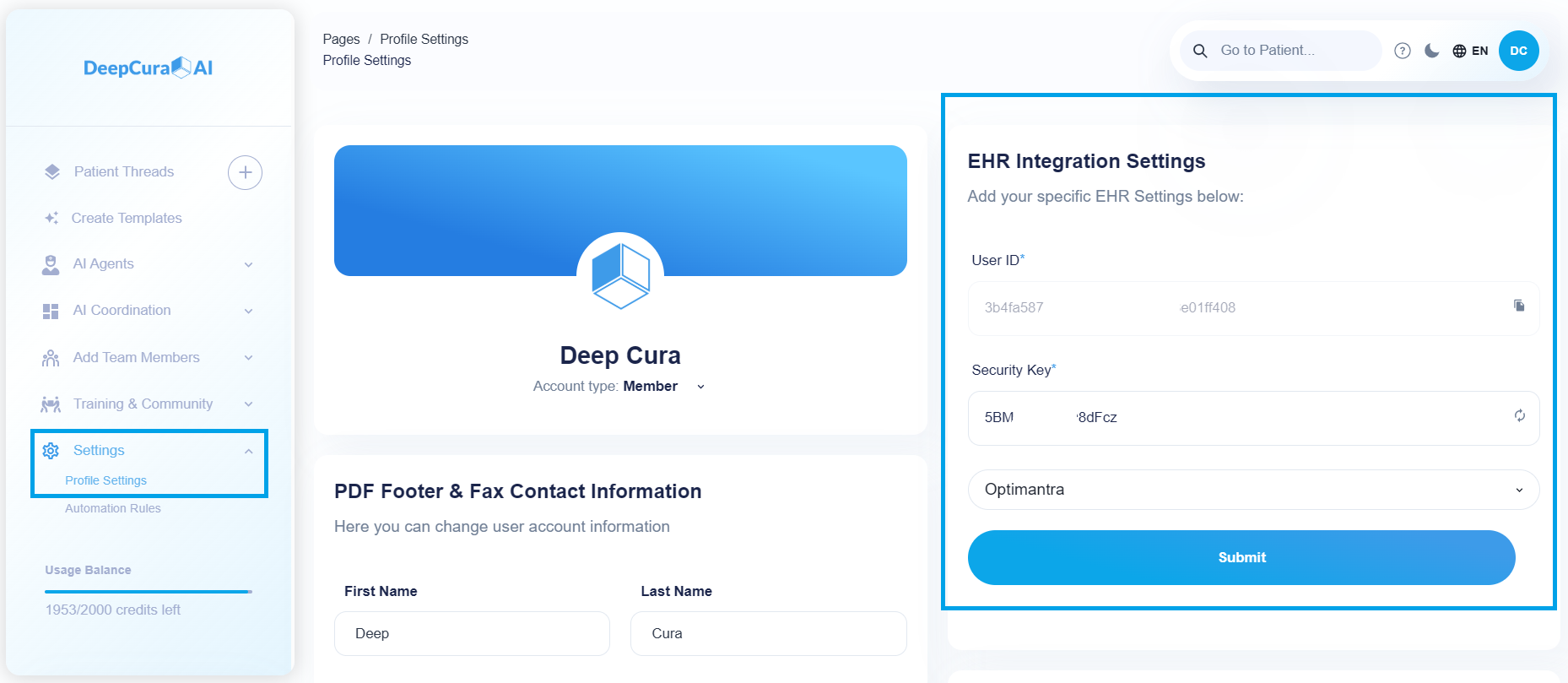Click the Security Key input field
This screenshot has height=683, width=1568.
pyautogui.click(x=1253, y=418)
